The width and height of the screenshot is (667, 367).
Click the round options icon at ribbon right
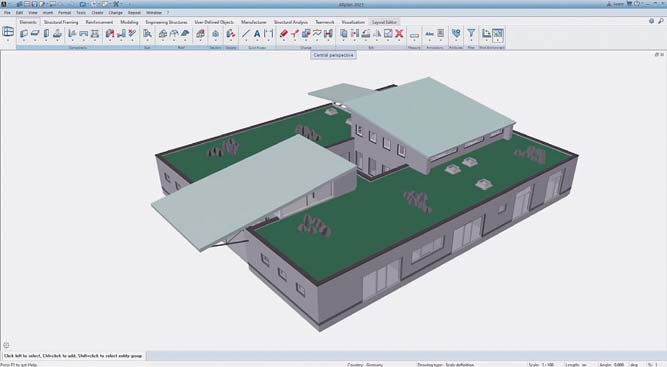click(651, 21)
